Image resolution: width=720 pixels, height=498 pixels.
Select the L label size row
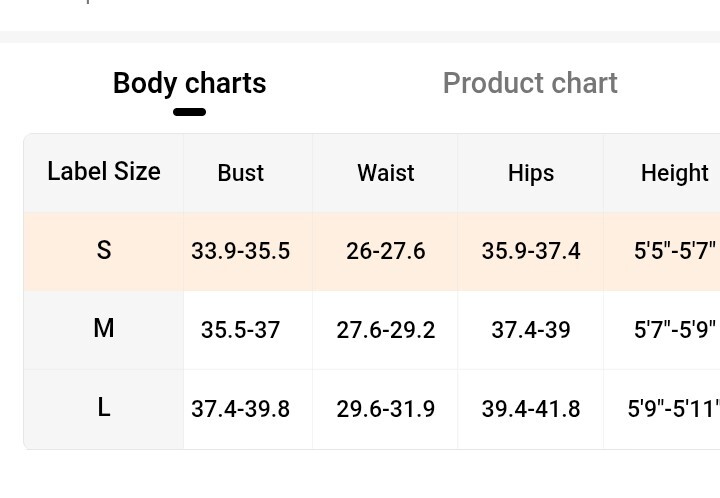click(x=104, y=408)
